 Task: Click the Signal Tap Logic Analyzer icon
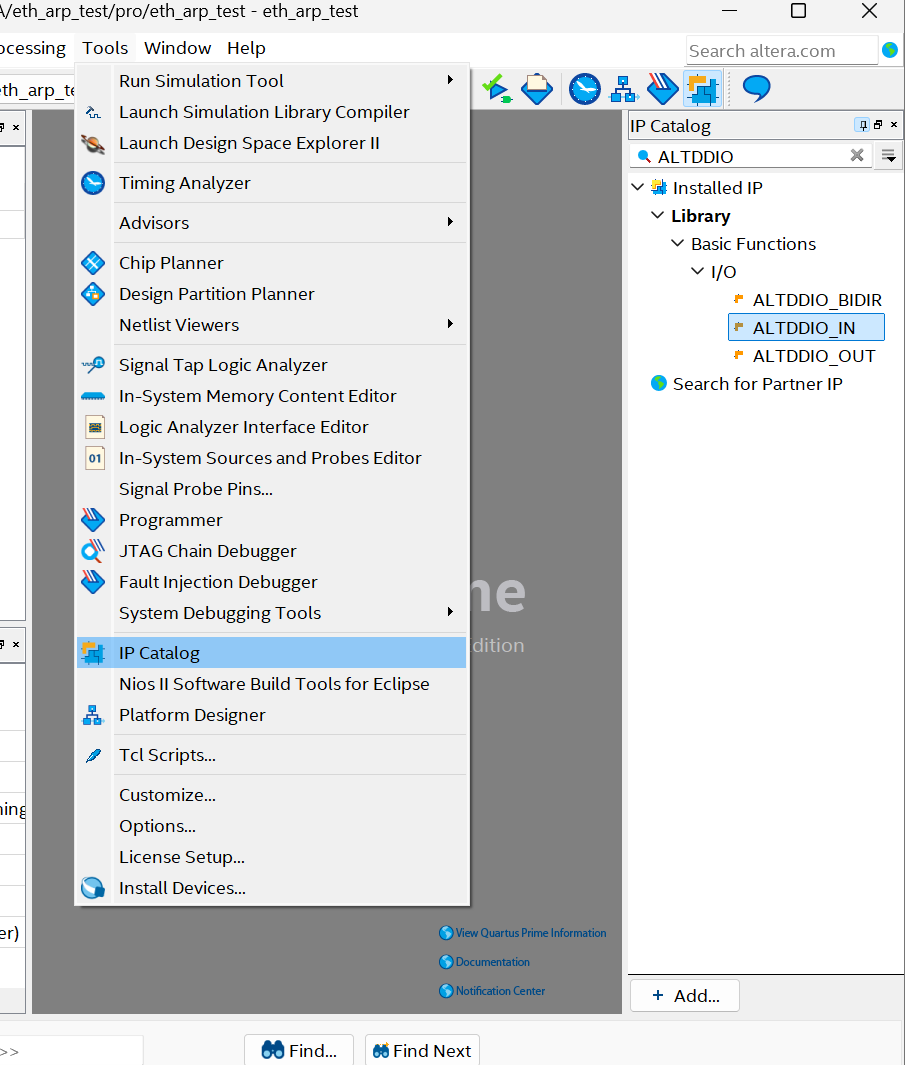[93, 365]
